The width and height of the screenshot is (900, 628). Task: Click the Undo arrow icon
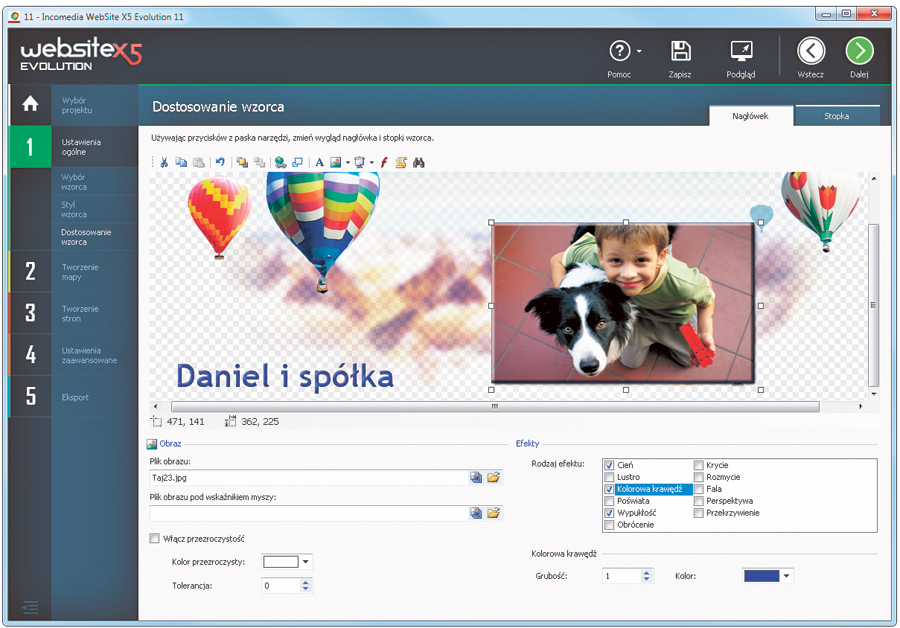coord(220,162)
